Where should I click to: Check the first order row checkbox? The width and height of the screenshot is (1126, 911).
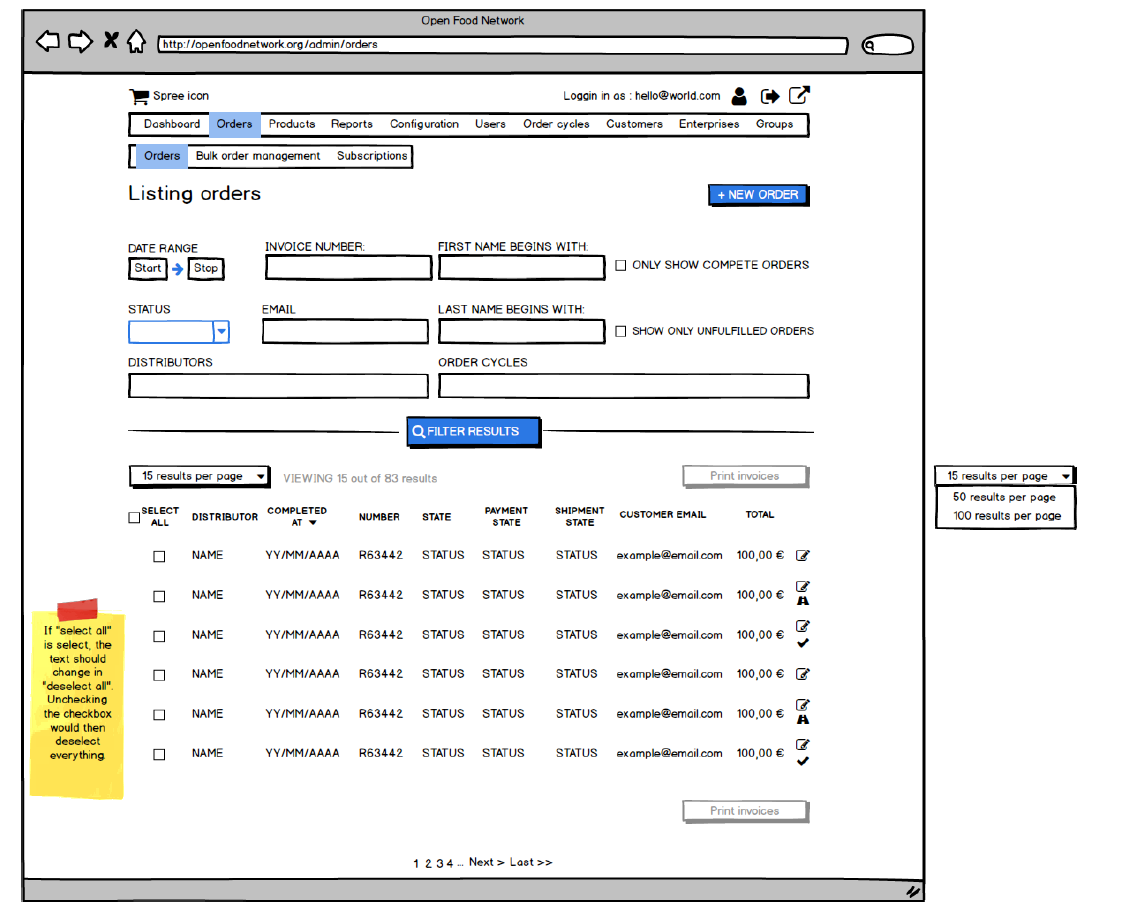[159, 556]
